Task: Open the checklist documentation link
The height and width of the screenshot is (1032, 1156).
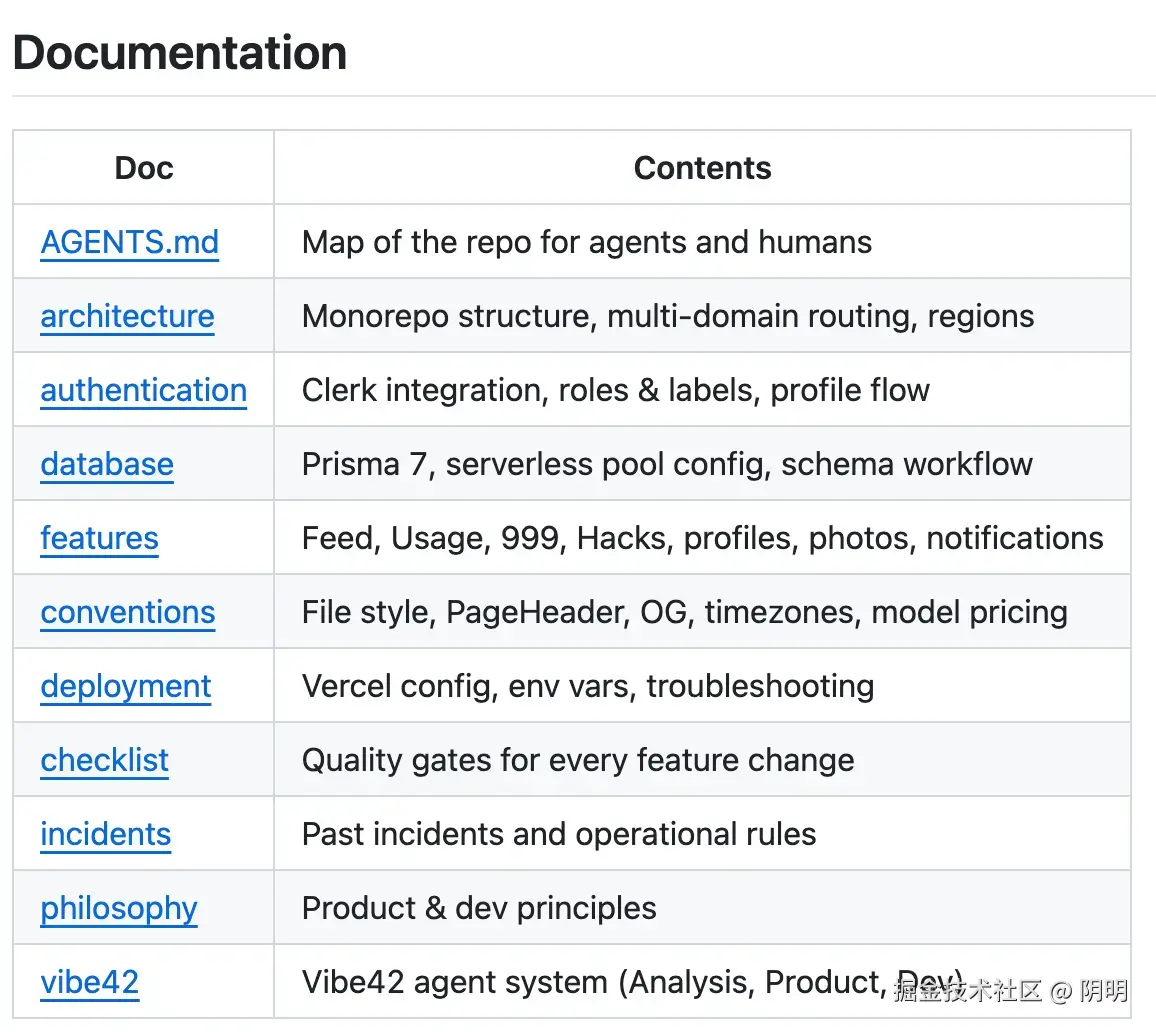Action: 104,760
